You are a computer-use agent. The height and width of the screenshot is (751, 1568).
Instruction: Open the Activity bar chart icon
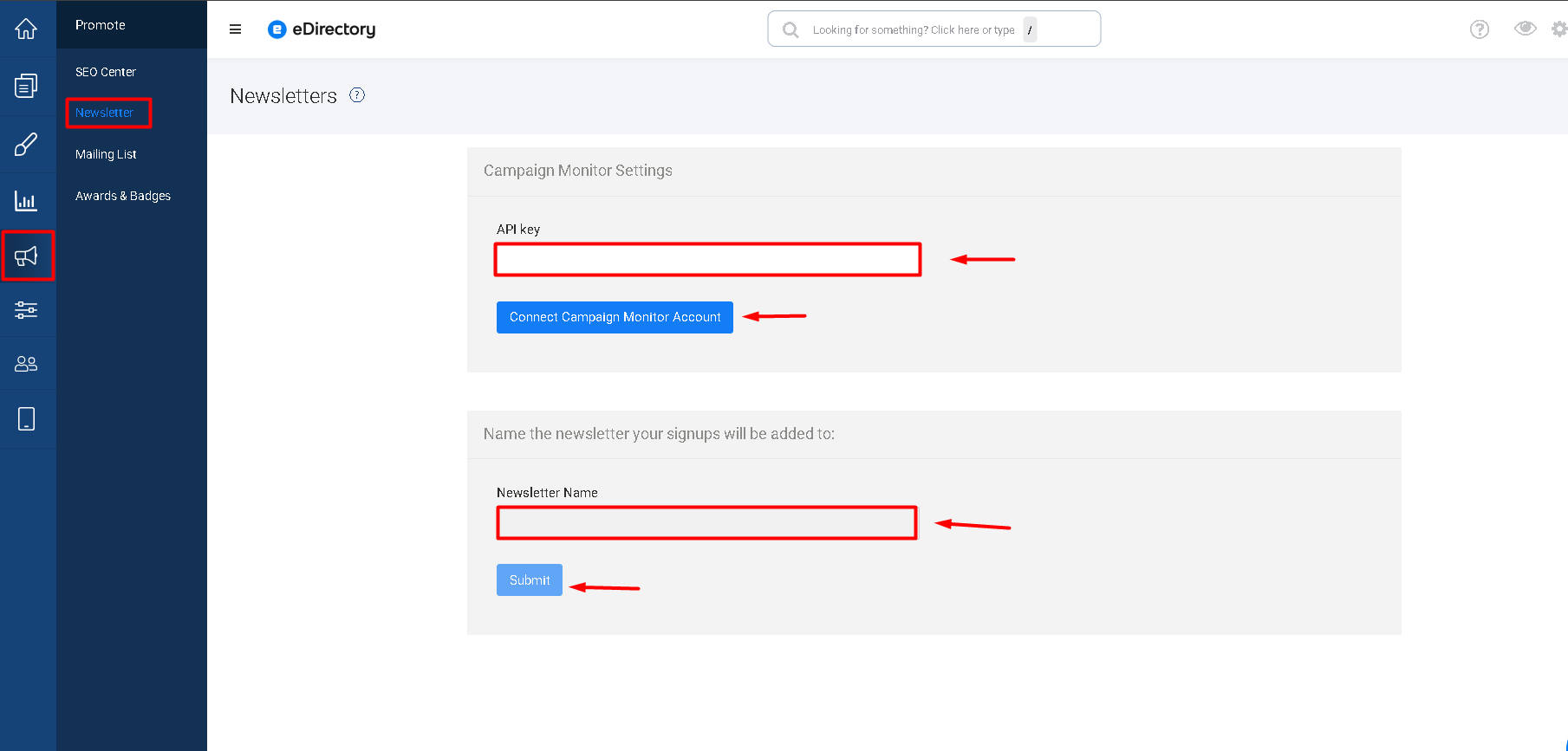[26, 201]
